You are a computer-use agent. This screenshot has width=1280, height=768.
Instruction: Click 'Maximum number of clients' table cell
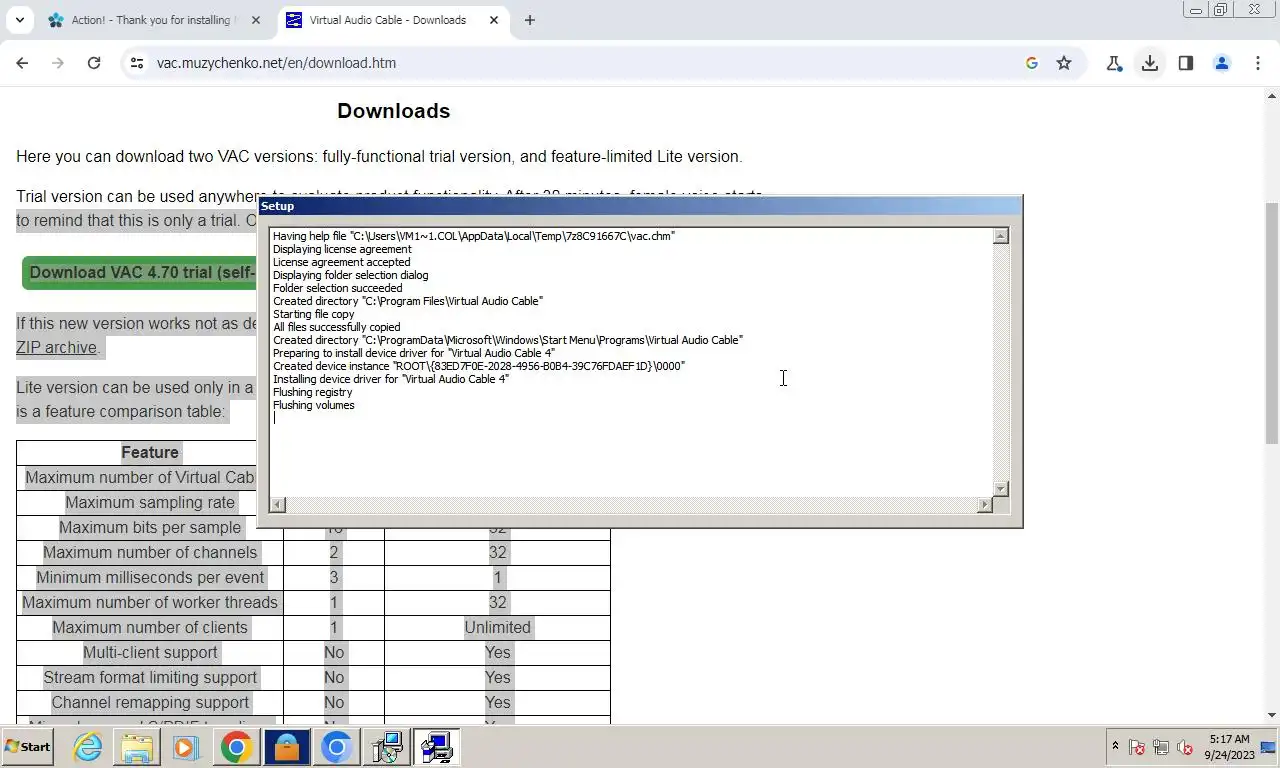[150, 627]
